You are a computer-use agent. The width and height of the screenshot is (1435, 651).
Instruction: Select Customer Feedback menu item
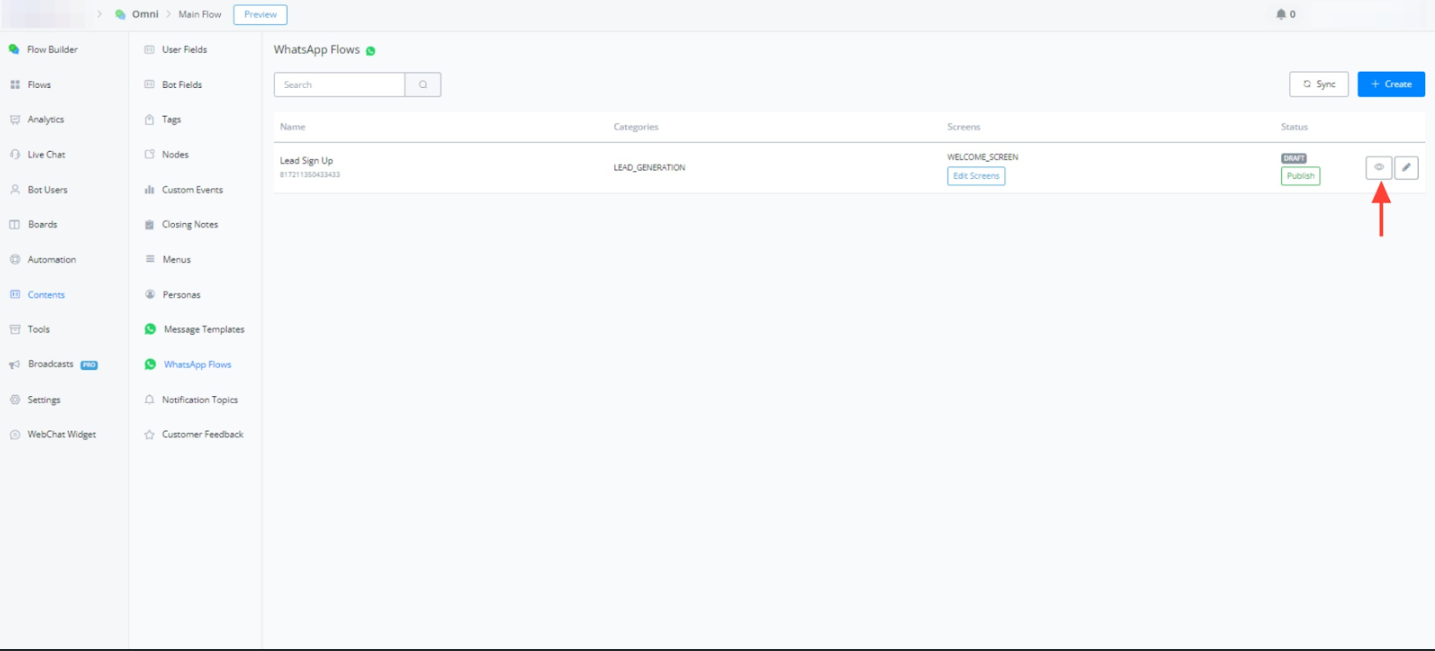click(202, 435)
